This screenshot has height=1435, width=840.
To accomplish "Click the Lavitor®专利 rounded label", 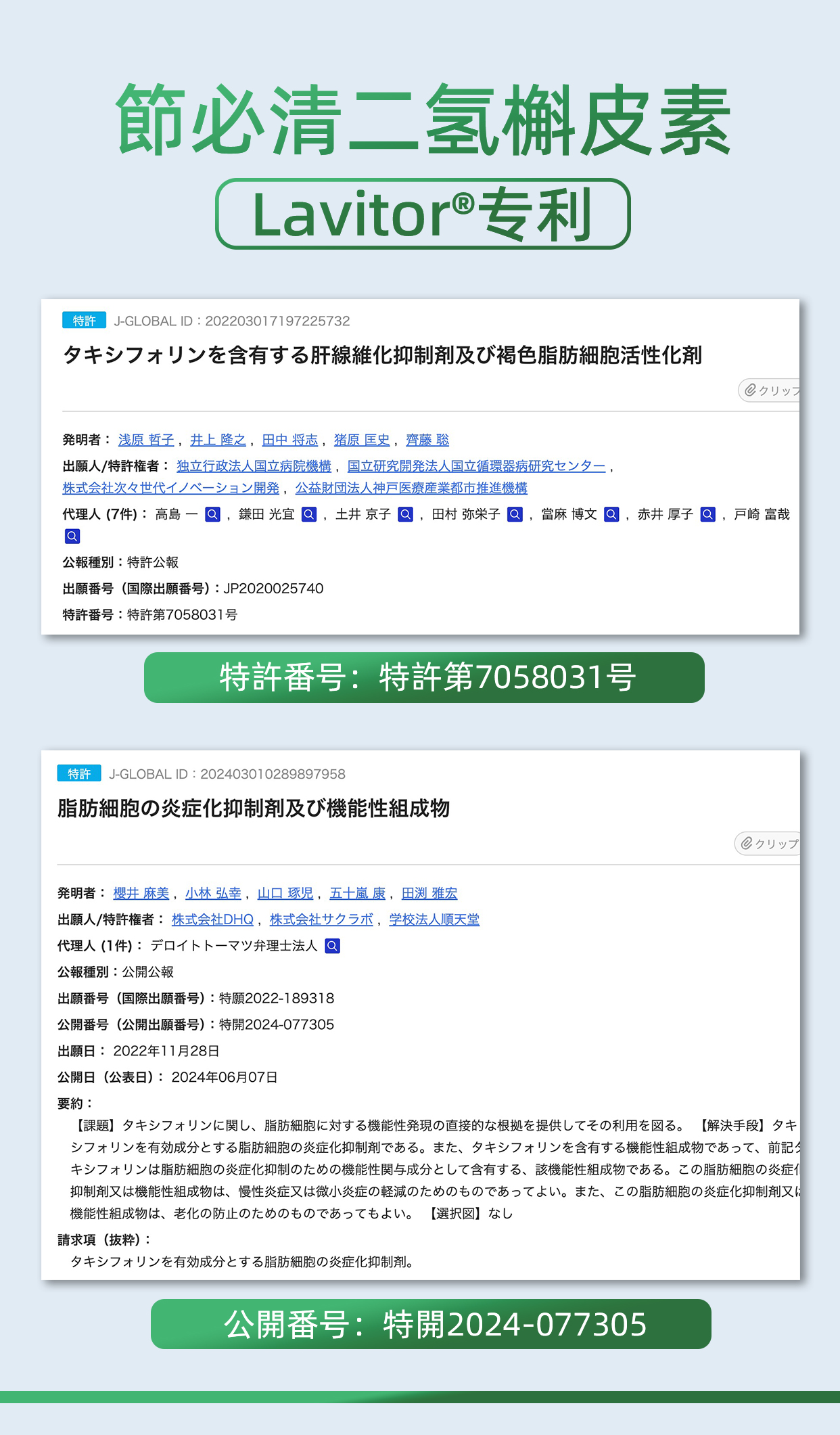I will point(423,214).
